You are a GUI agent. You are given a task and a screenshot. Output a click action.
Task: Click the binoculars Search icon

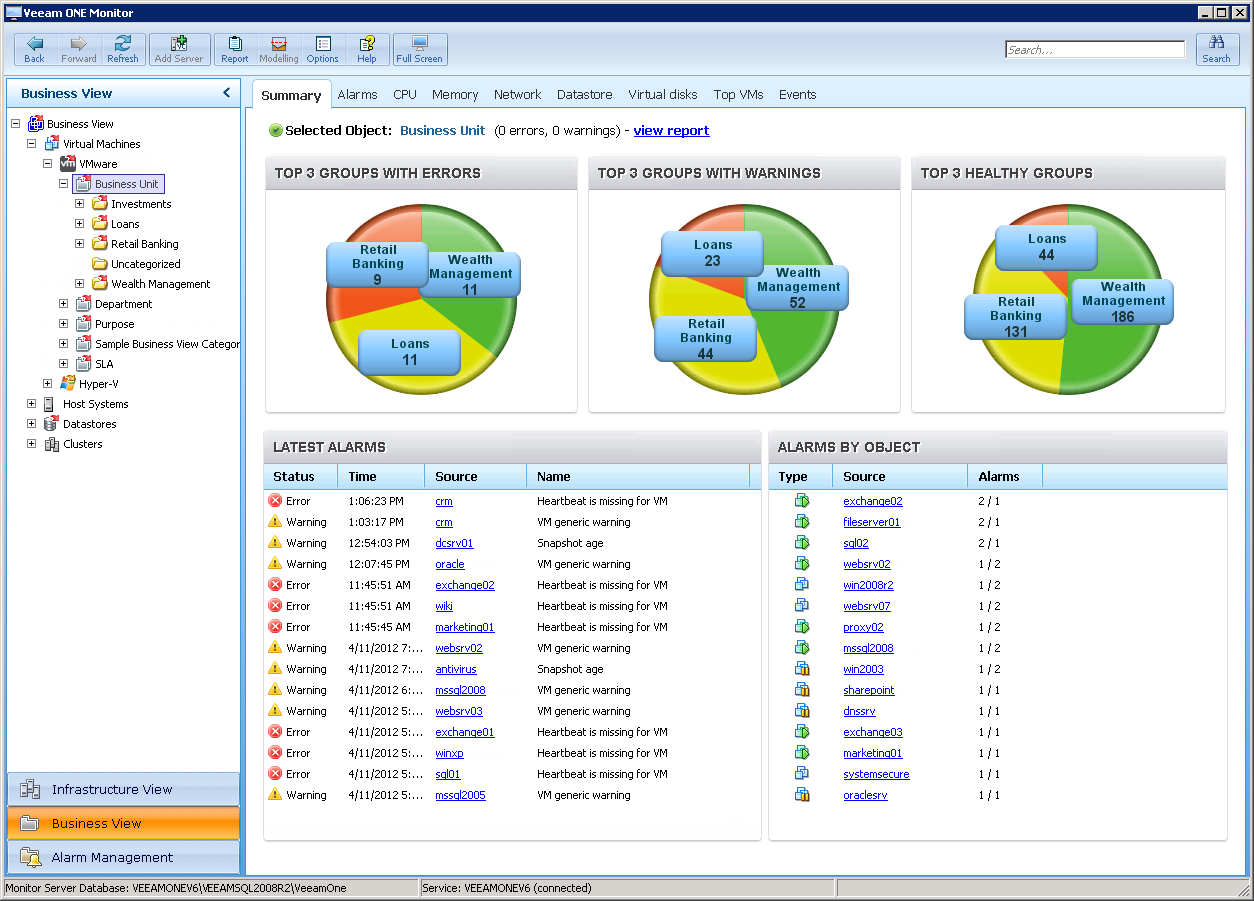1216,49
